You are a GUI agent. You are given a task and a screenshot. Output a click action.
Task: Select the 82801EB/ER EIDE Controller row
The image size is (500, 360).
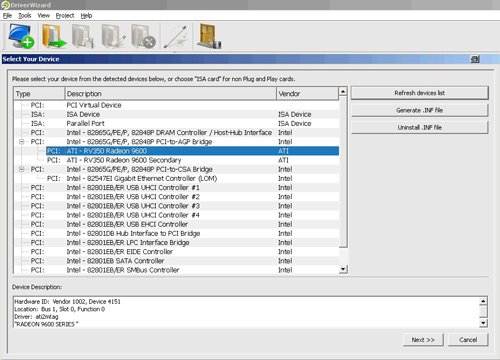(176, 252)
